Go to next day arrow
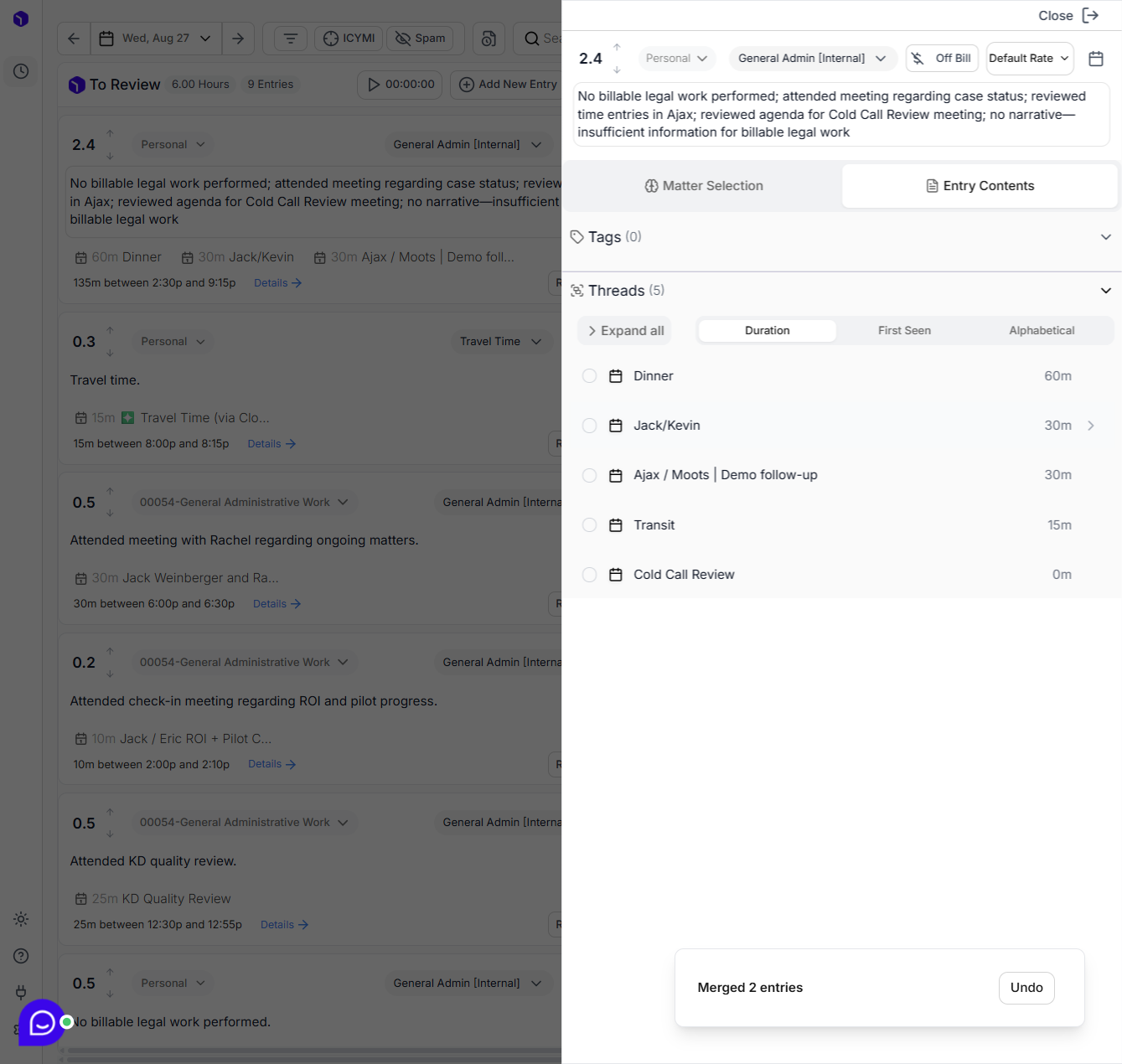Image resolution: width=1122 pixels, height=1064 pixels. point(238,39)
